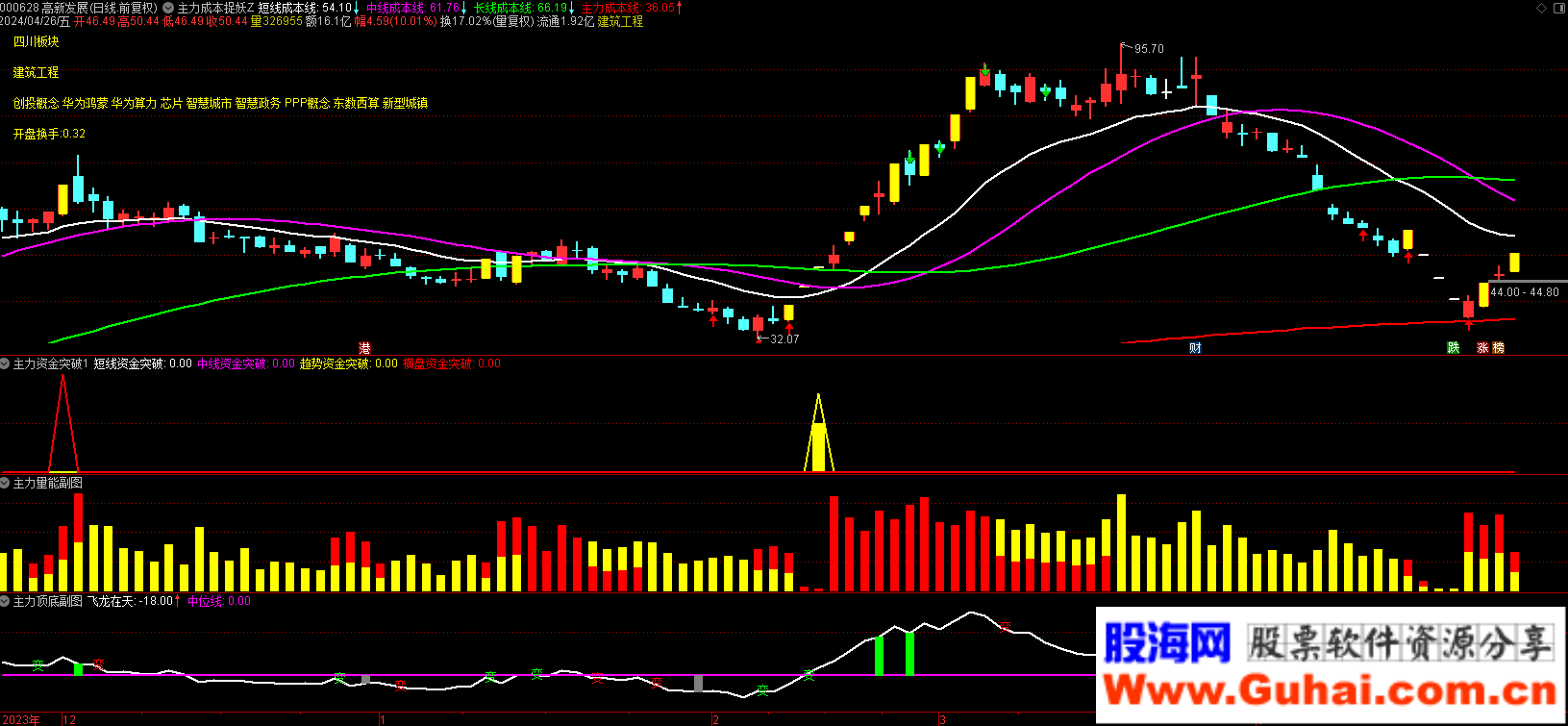This screenshot has width=1568, height=726.
Task: Open the 主力成本捉妖Z indicator dropdown
Action: pyautogui.click(x=168, y=8)
